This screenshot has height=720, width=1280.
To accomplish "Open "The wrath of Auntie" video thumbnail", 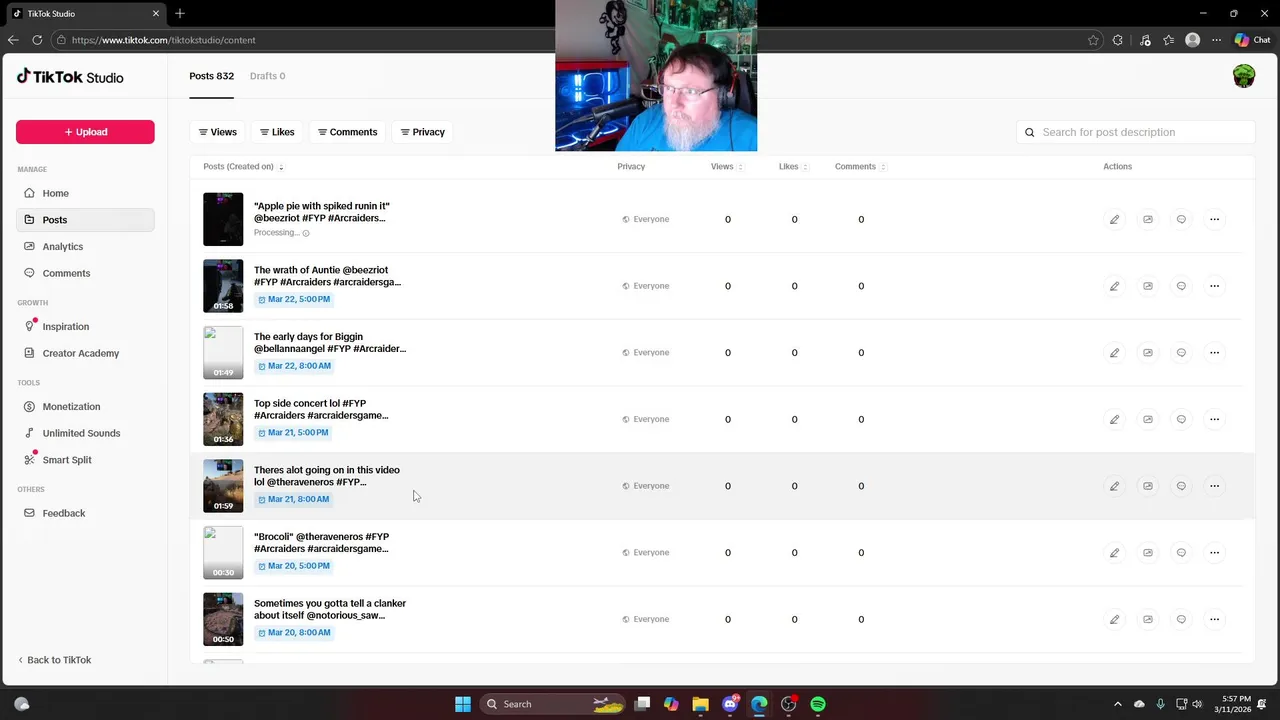I will [223, 286].
